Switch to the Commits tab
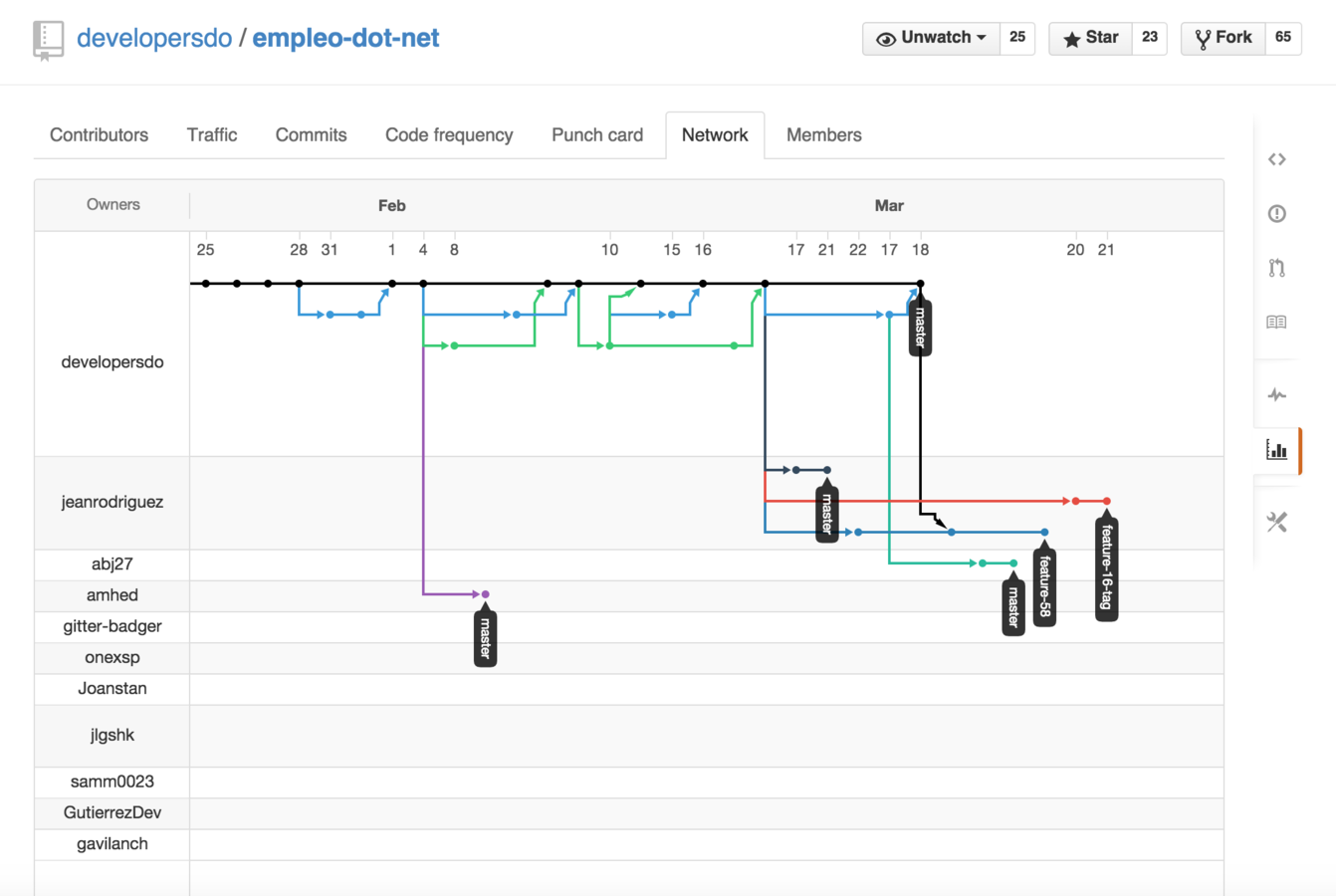1336x896 pixels. (311, 135)
